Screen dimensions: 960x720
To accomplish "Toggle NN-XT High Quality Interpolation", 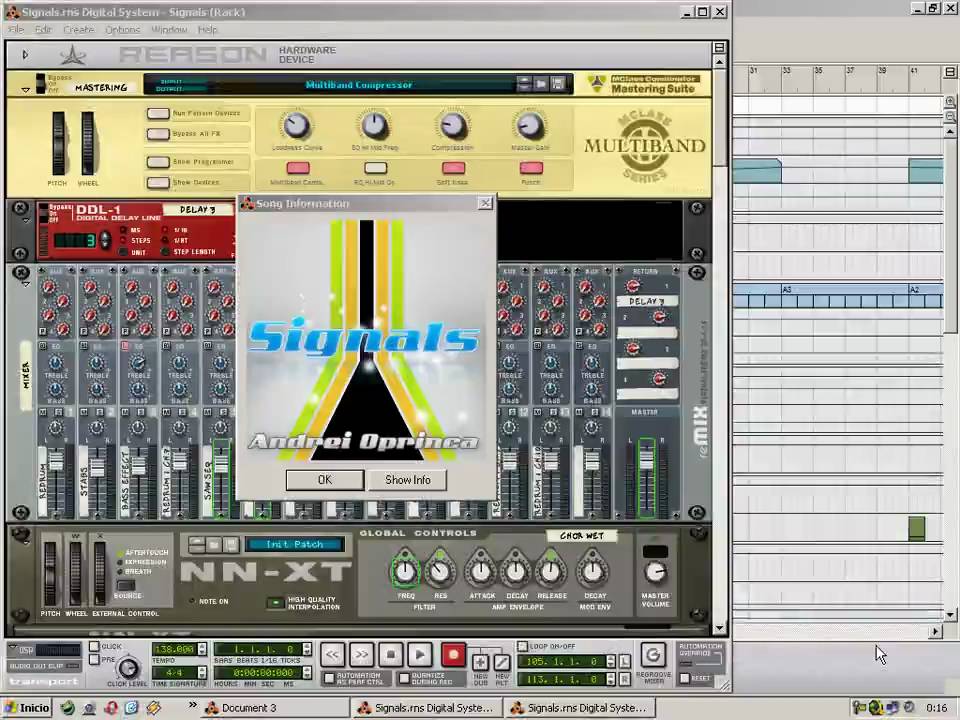I will (276, 603).
